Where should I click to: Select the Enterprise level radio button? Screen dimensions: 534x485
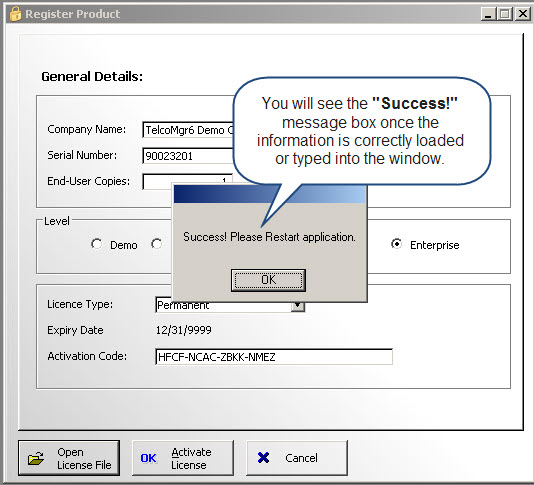pos(396,244)
